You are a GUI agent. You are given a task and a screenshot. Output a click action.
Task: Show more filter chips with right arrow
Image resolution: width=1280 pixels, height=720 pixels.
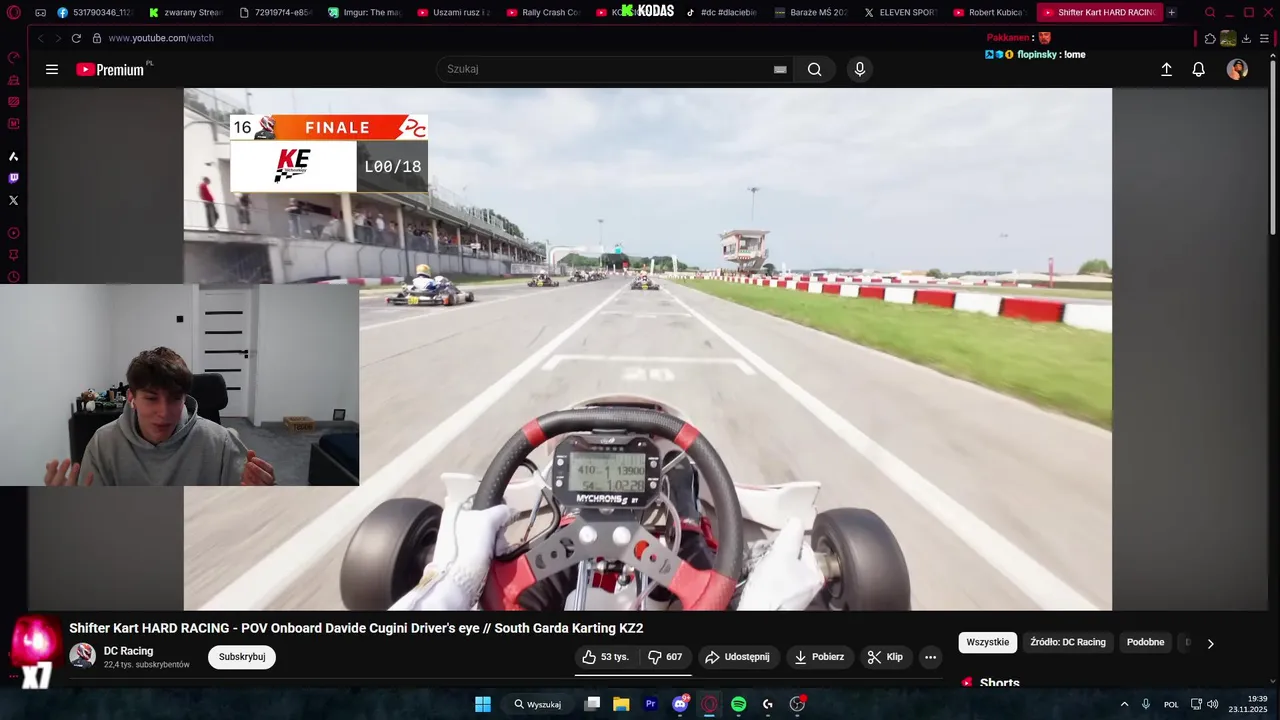point(1210,643)
